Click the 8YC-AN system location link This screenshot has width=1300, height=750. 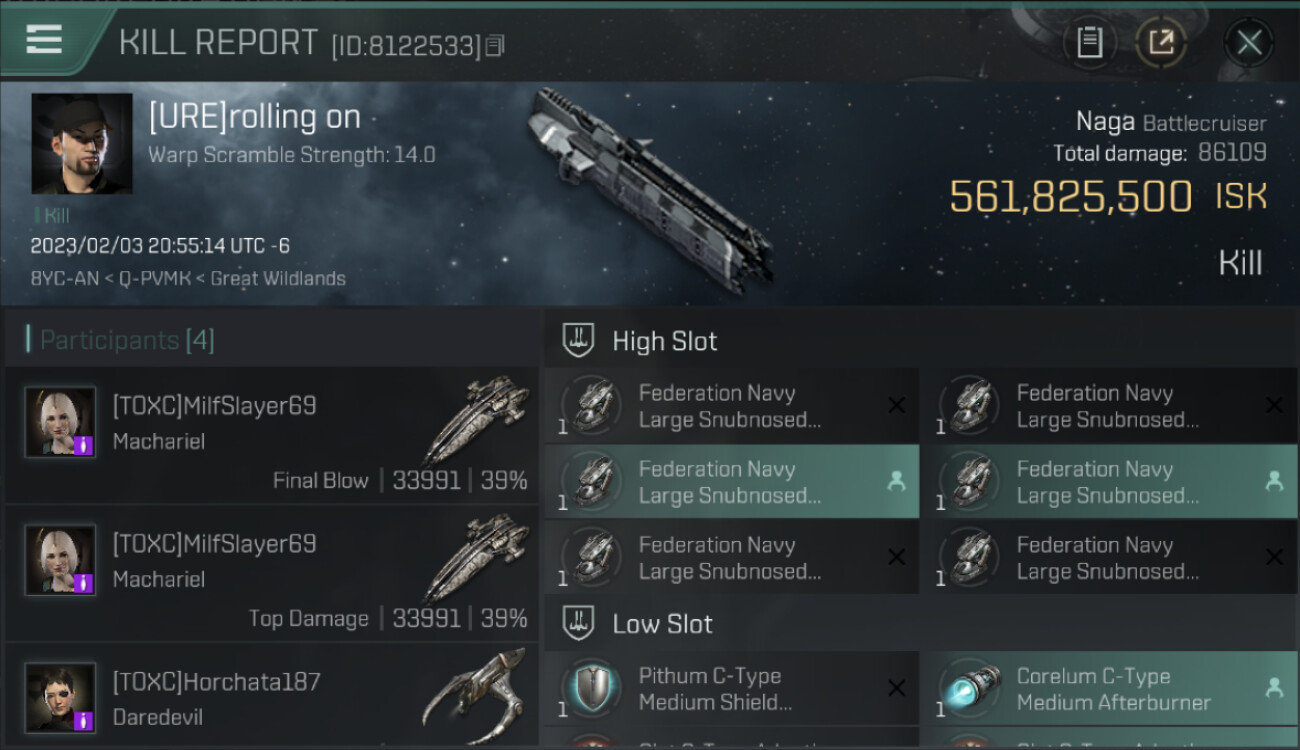click(66, 279)
